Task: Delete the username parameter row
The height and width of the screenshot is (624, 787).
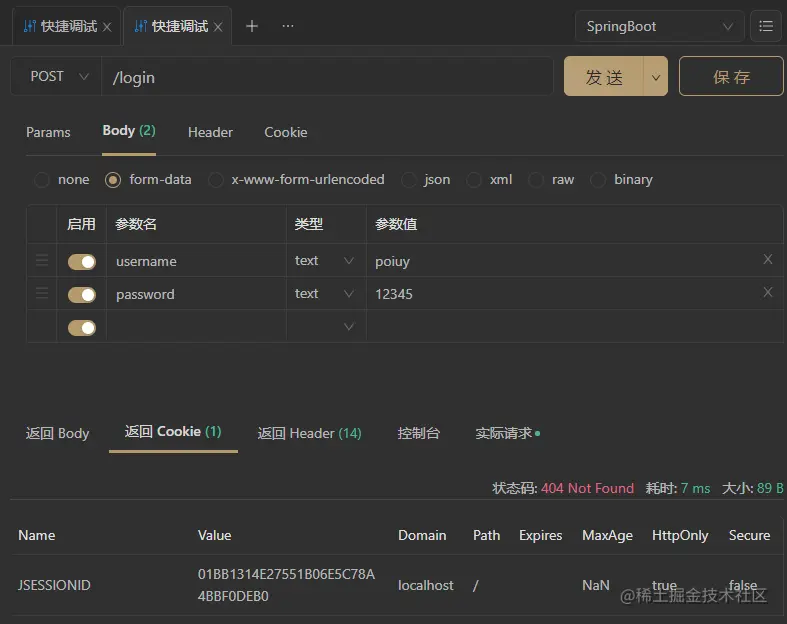Action: click(767, 259)
